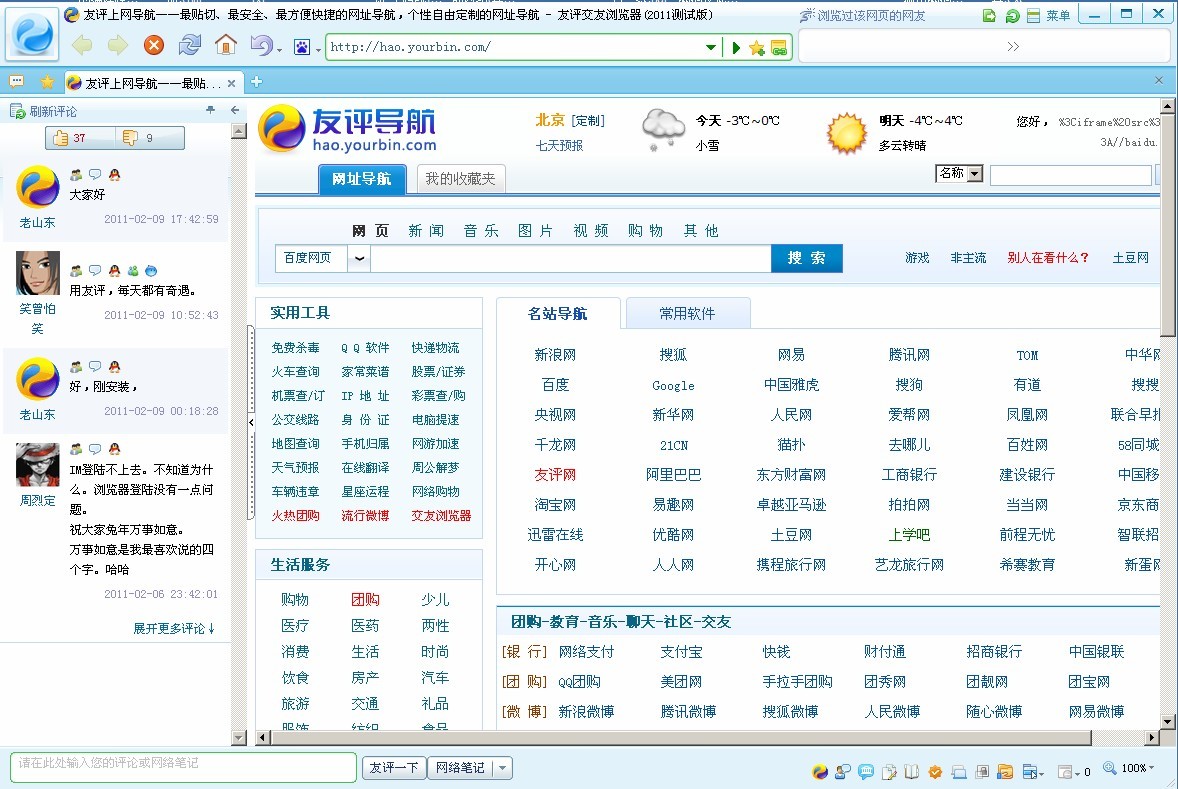Image resolution: width=1178 pixels, height=789 pixels.
Task: Select the 视频 search category
Action: (x=591, y=231)
